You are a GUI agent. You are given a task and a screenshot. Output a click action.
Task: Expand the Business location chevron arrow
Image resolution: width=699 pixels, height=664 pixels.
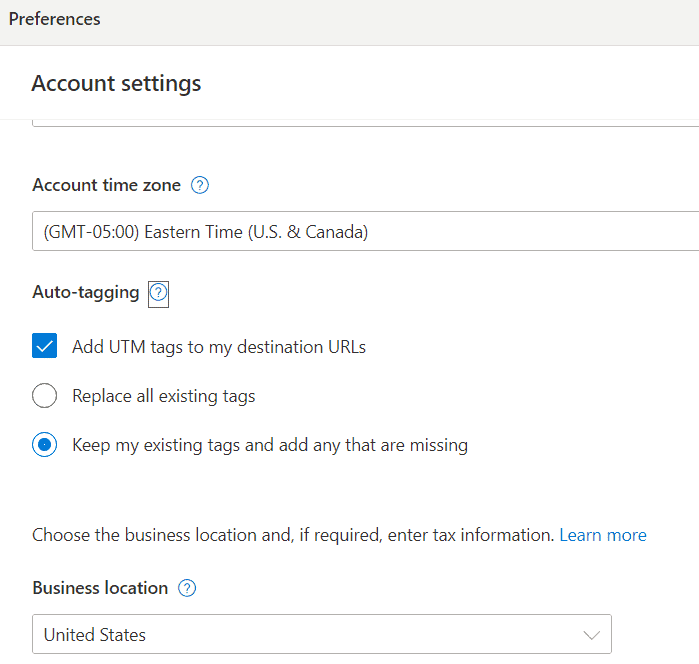pos(591,635)
